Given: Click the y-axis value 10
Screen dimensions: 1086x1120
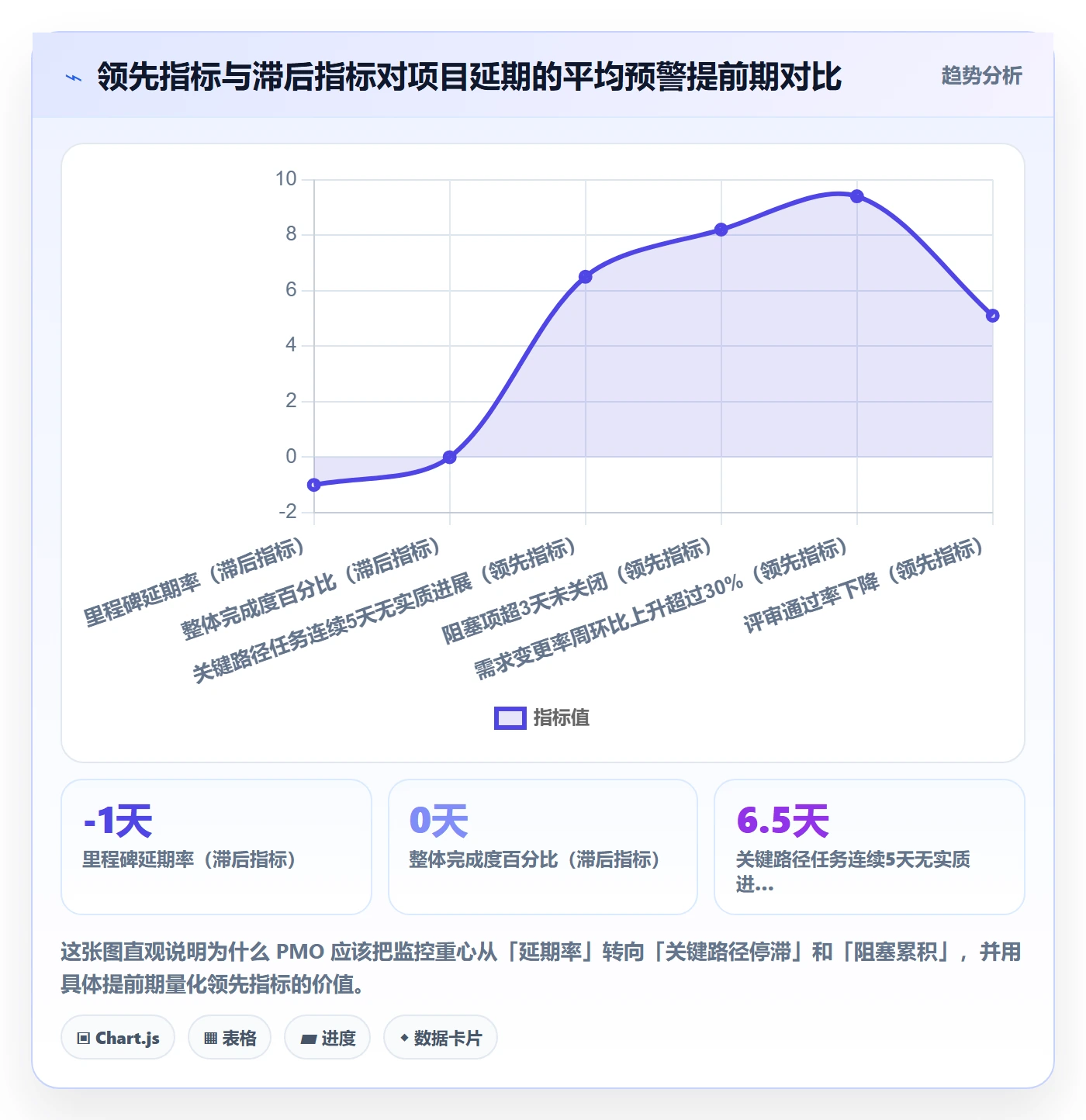Looking at the screenshot, I should click(x=286, y=179).
